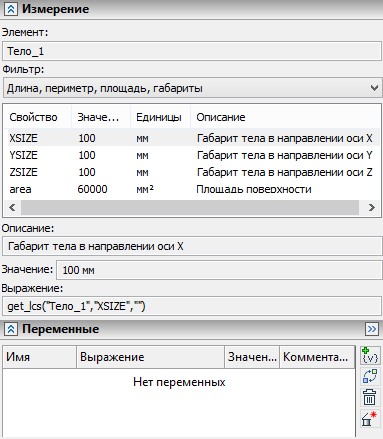Expand panel using double-arrow button
Viewport: 383px width, 439px height.
(372, 329)
